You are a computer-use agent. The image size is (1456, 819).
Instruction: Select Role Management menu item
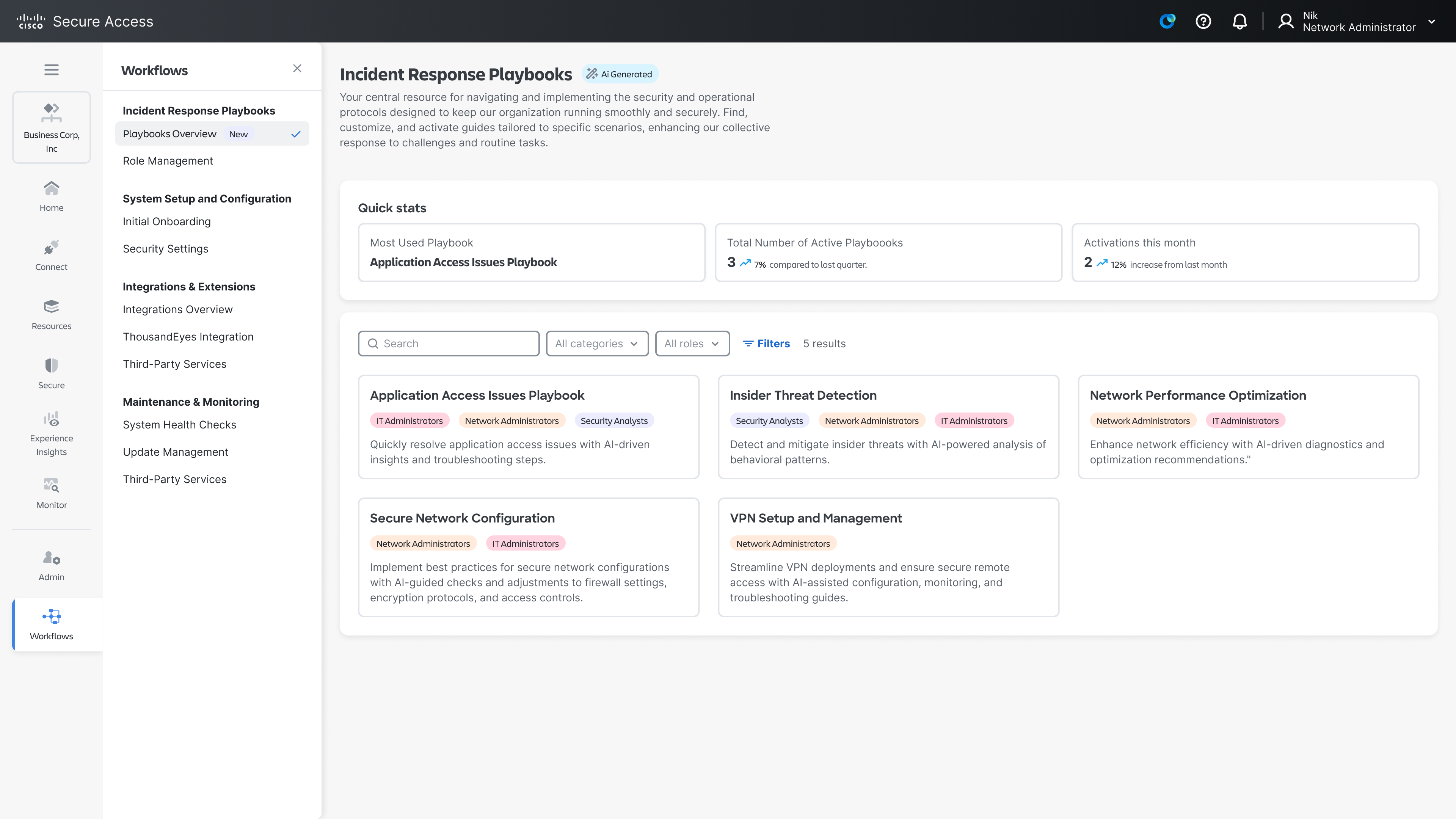(168, 161)
